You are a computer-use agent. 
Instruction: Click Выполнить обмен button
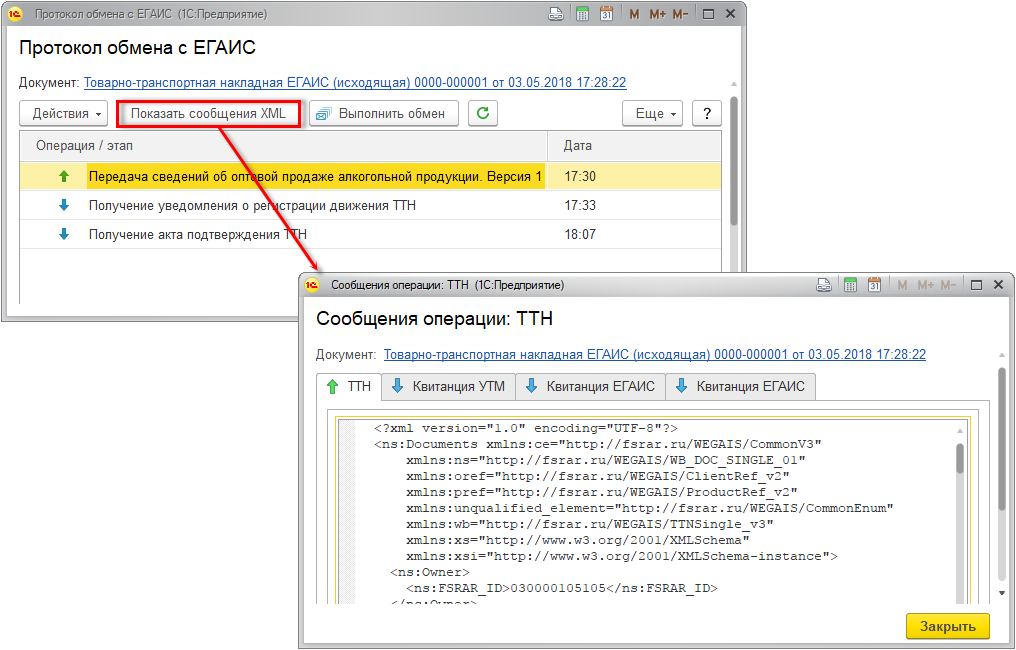pyautogui.click(x=384, y=113)
